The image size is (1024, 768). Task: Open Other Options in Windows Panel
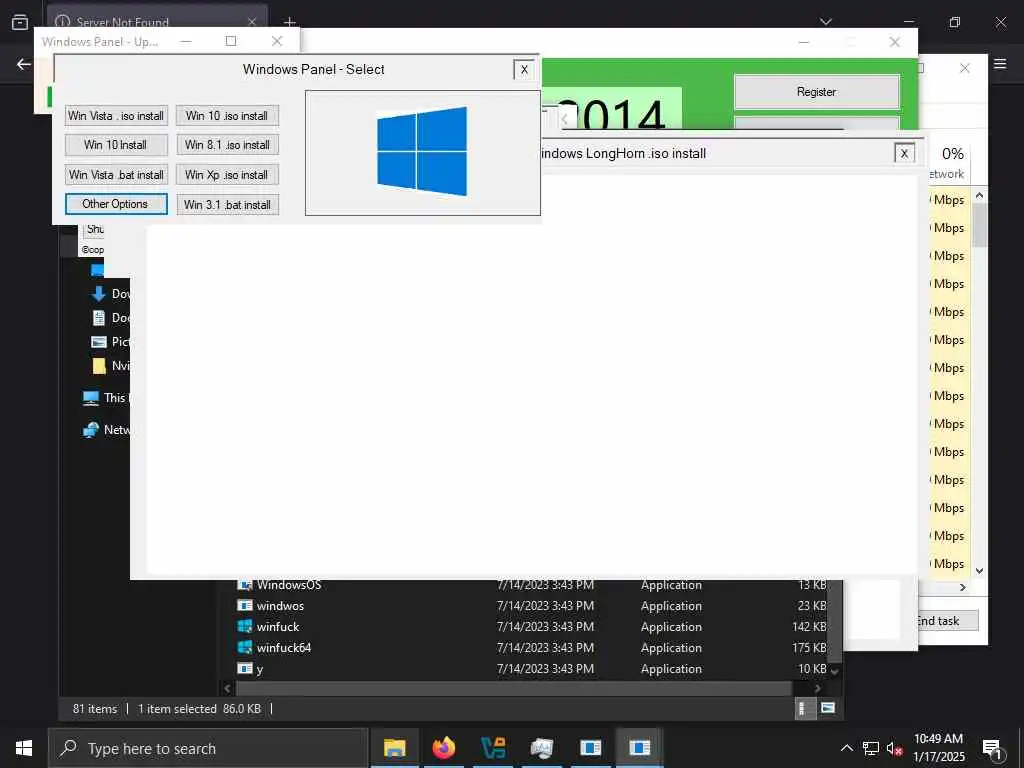[116, 204]
